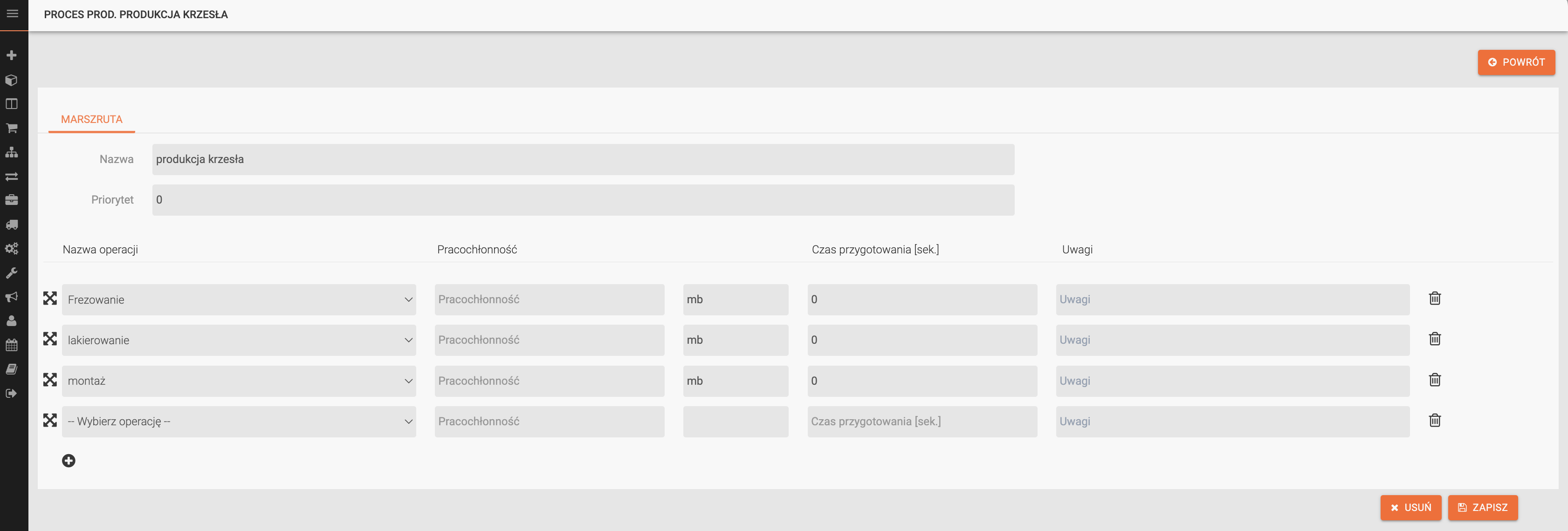Delete the lakierowanie operation row
This screenshot has height=531, width=1568.
click(1434, 340)
